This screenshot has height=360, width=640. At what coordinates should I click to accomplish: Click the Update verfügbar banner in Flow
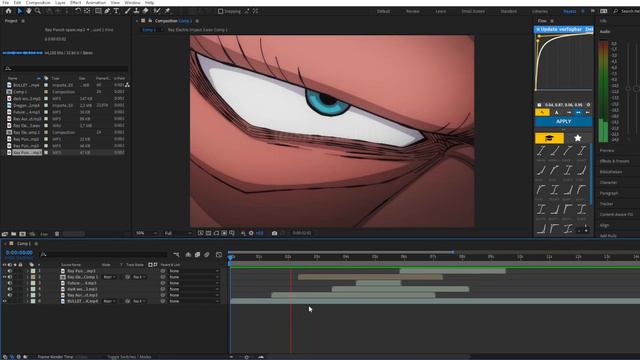(x=563, y=29)
